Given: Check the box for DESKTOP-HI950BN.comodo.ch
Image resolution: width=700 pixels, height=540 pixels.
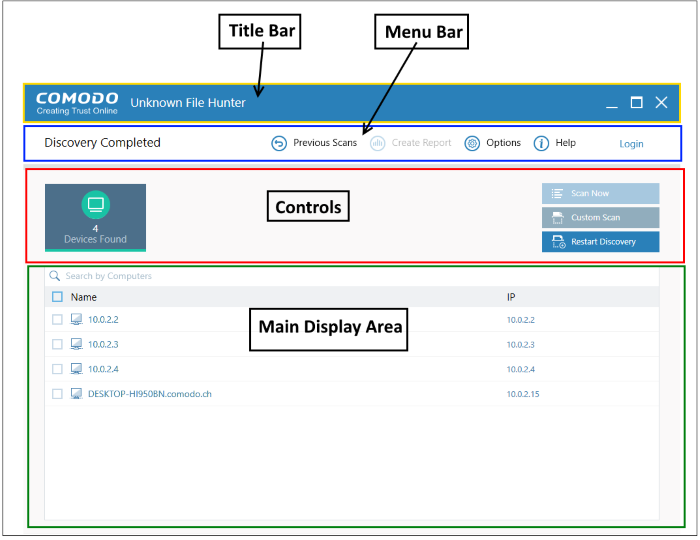Looking at the screenshot, I should (57, 394).
